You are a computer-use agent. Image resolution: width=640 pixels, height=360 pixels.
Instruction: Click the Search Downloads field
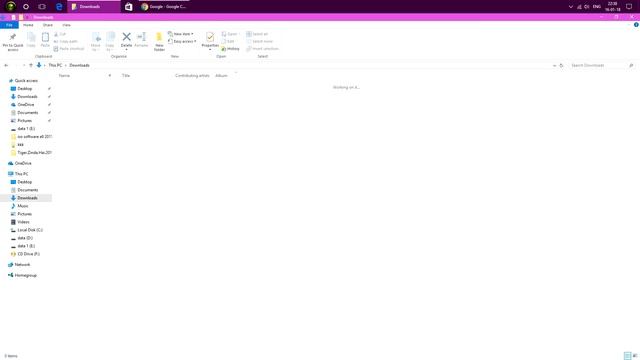(602, 65)
